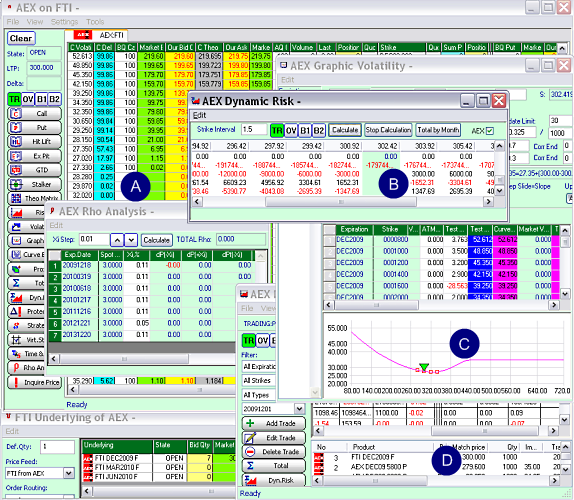Image resolution: width=574 pixels, height=500 pixels.
Task: Open the Risk chart tool in sidebar
Action: click(26, 212)
